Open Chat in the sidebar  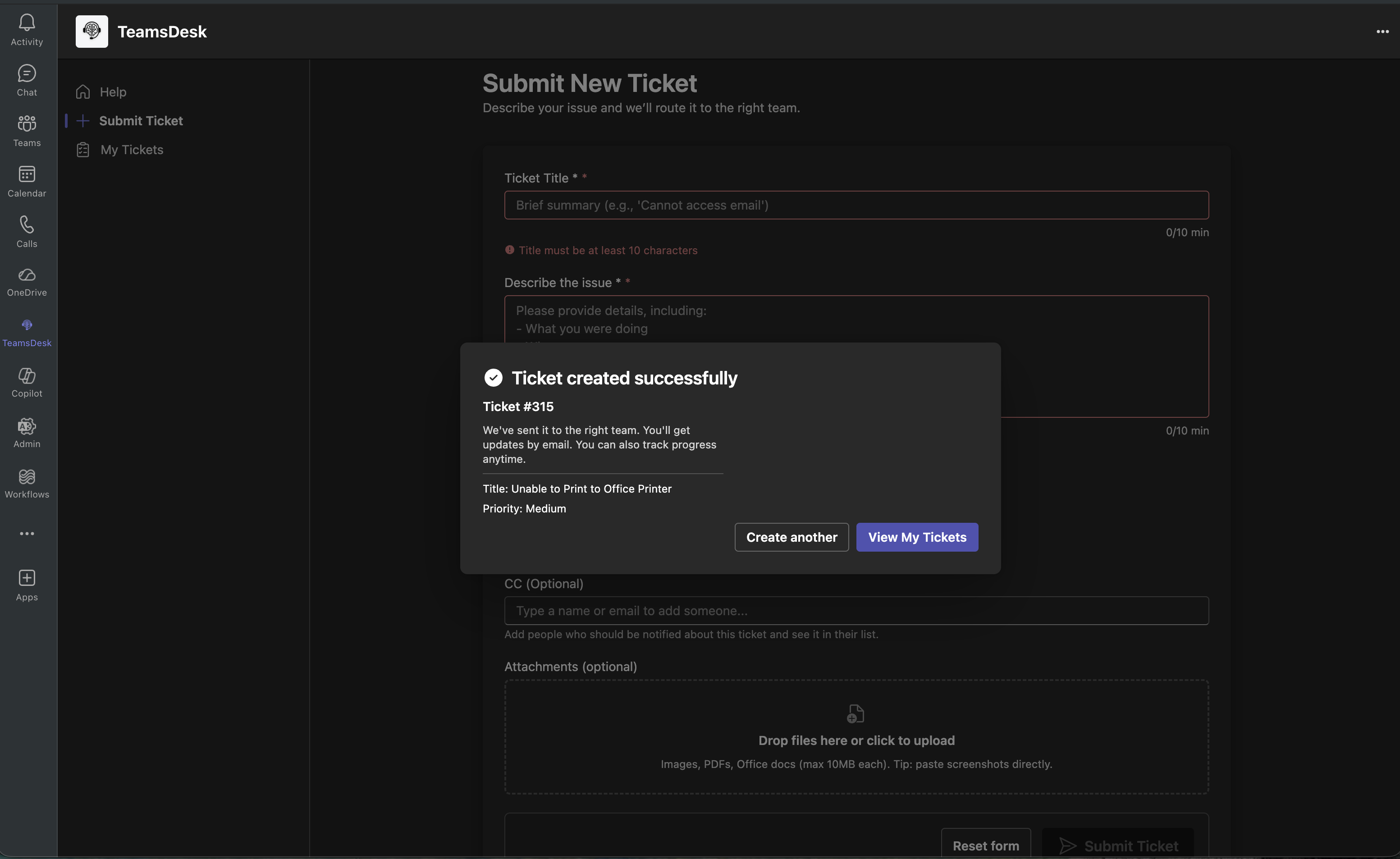pos(27,74)
